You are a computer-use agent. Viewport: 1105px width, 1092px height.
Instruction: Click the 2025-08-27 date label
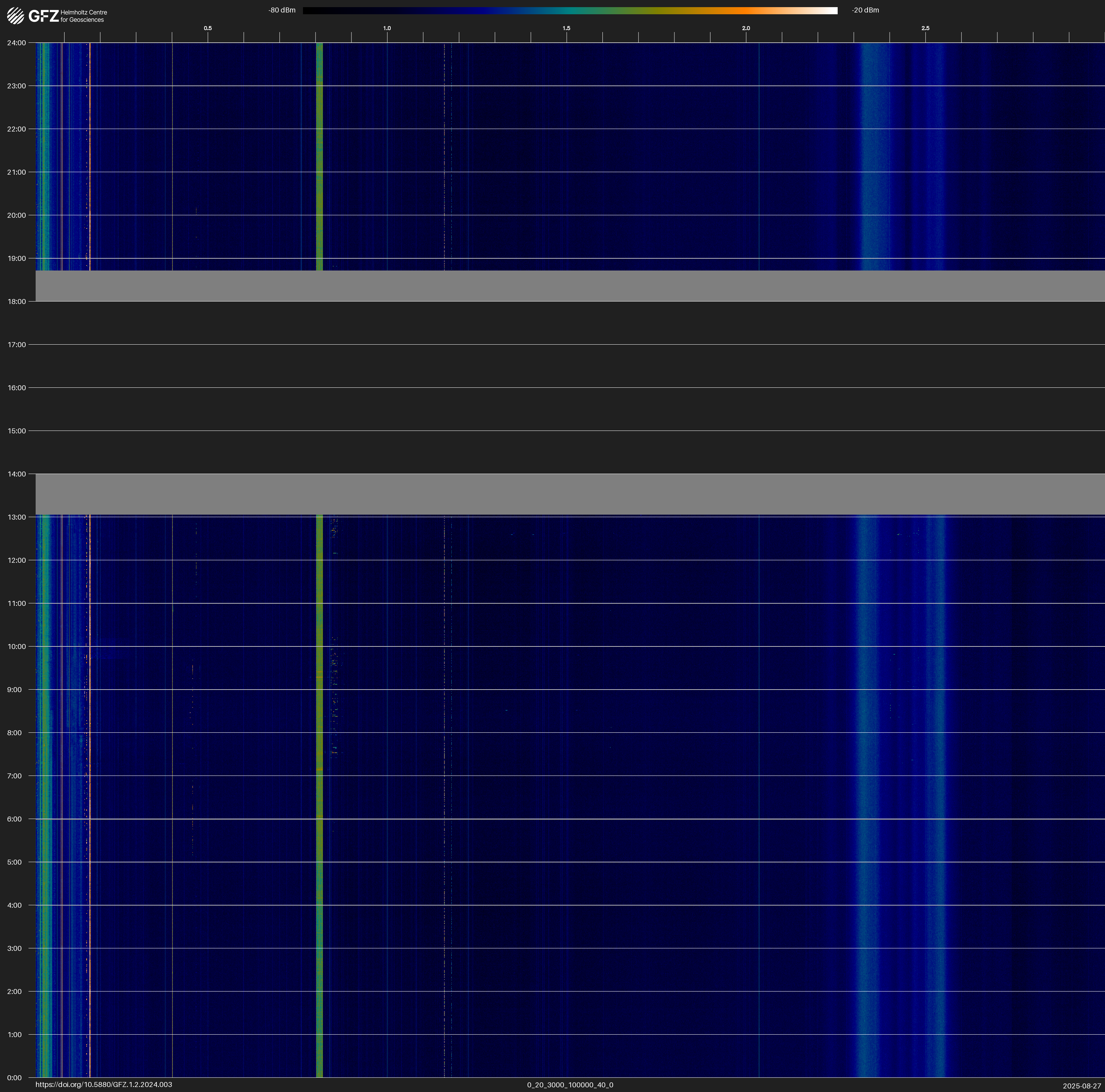pos(1081,1086)
